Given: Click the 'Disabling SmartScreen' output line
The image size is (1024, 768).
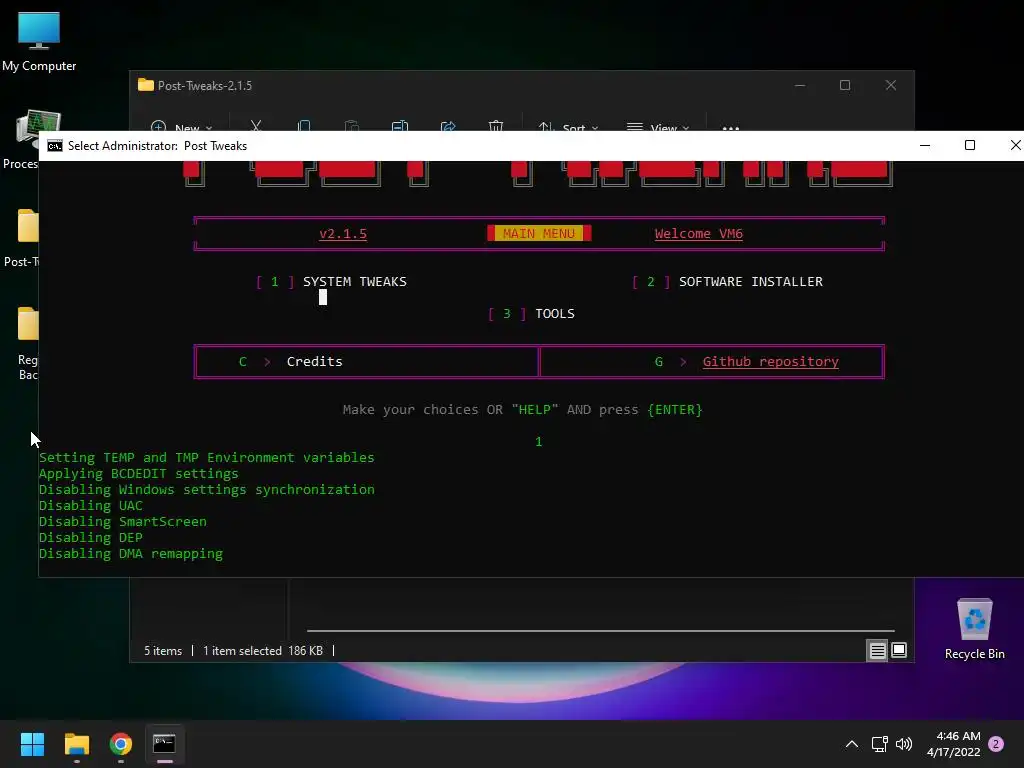Looking at the screenshot, I should click(x=123, y=522).
